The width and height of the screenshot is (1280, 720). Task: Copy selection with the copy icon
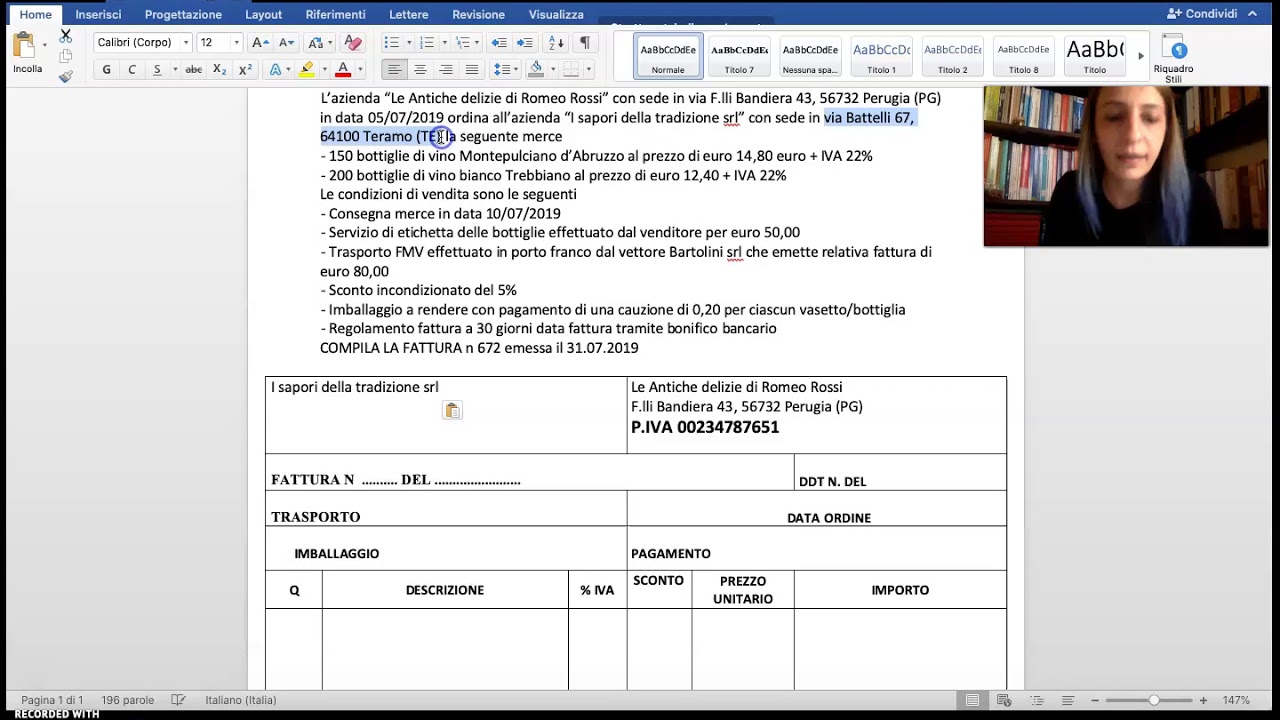(x=65, y=56)
